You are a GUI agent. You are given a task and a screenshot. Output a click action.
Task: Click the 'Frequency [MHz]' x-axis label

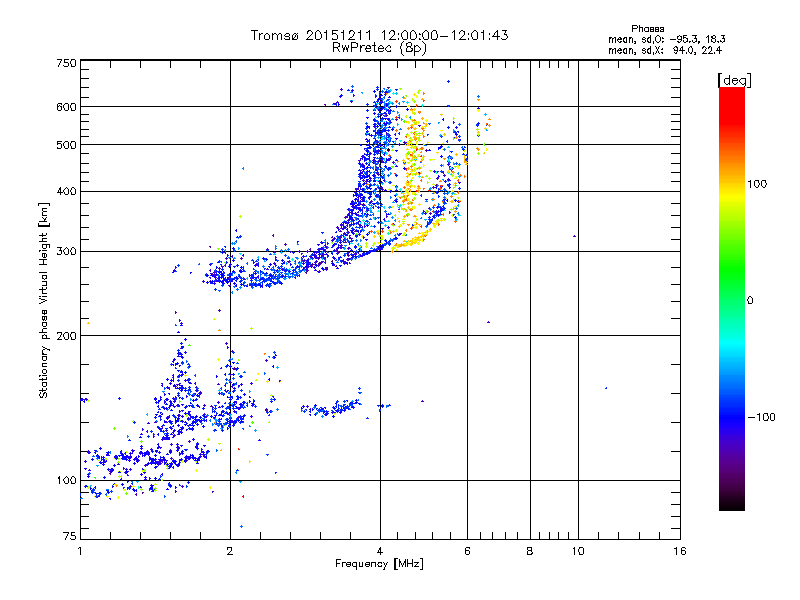point(379,564)
